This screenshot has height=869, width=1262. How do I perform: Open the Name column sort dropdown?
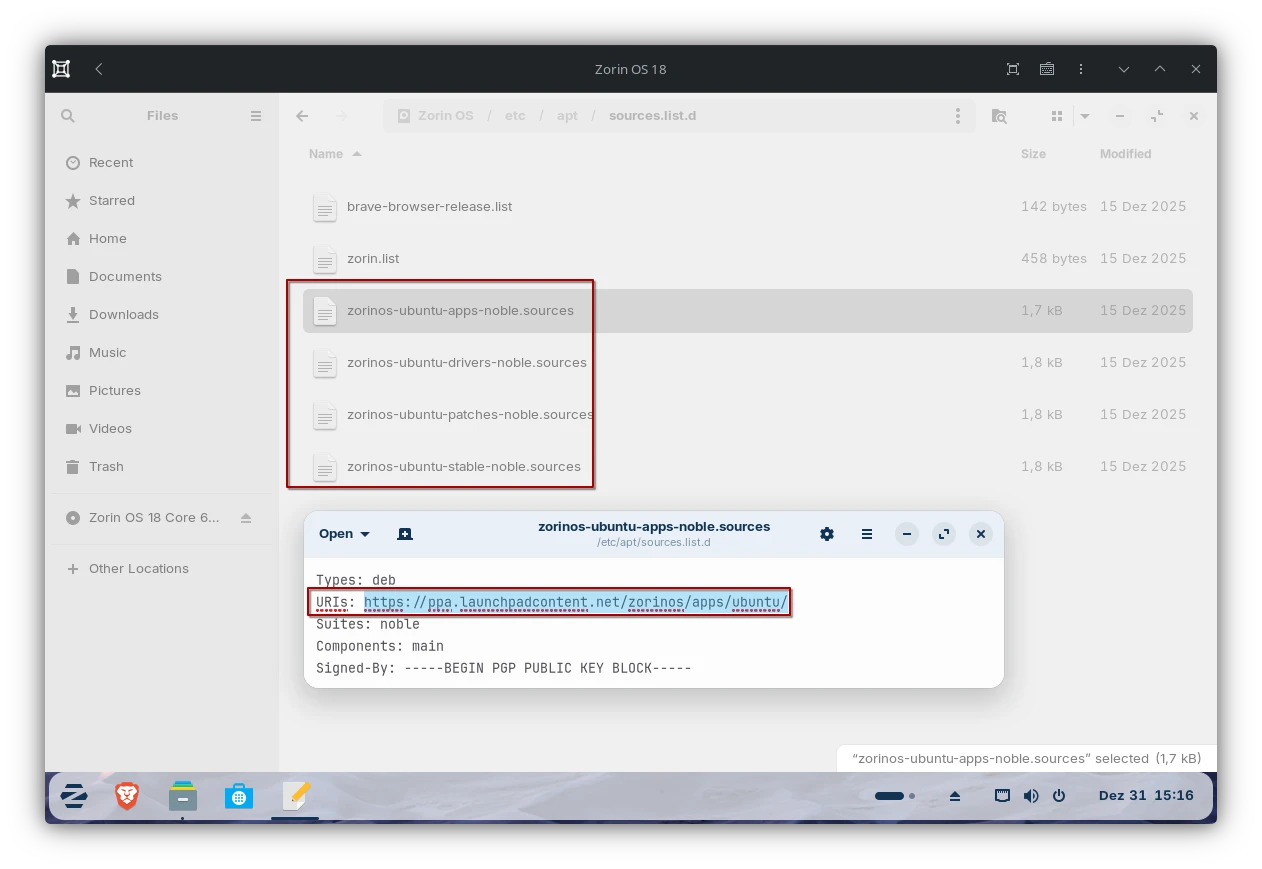point(335,154)
